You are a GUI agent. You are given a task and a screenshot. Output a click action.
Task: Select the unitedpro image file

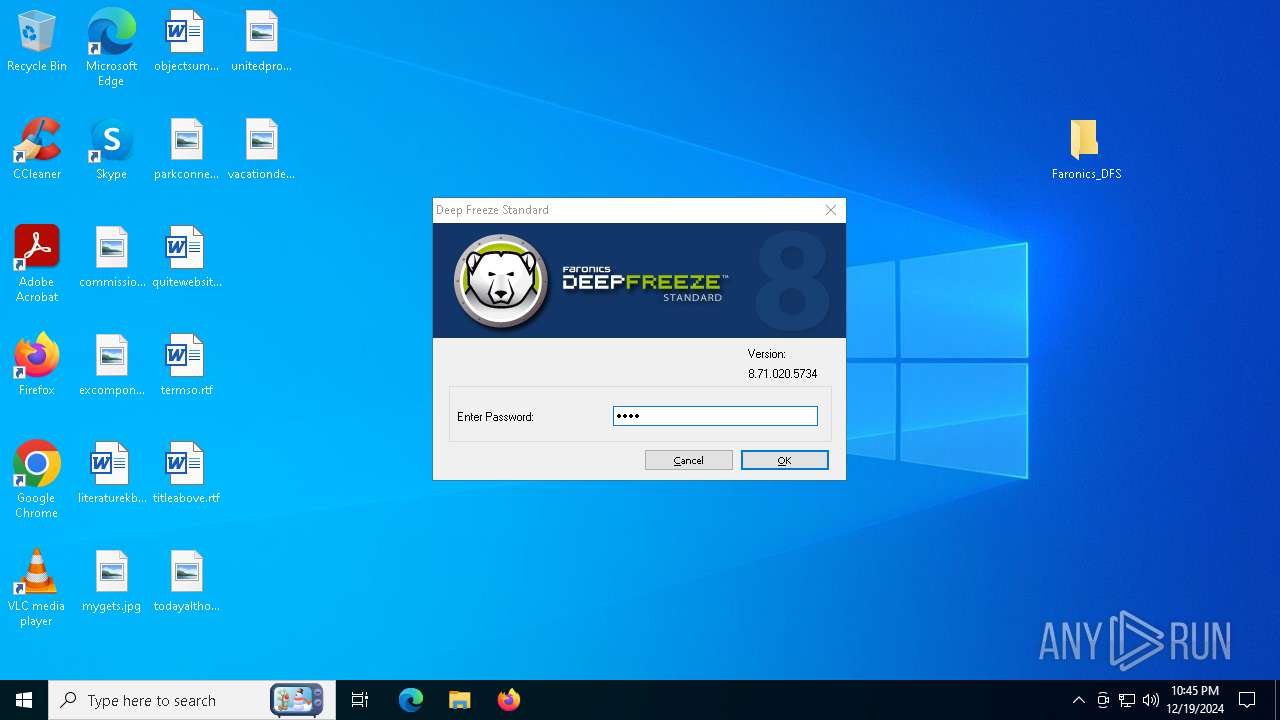click(261, 42)
